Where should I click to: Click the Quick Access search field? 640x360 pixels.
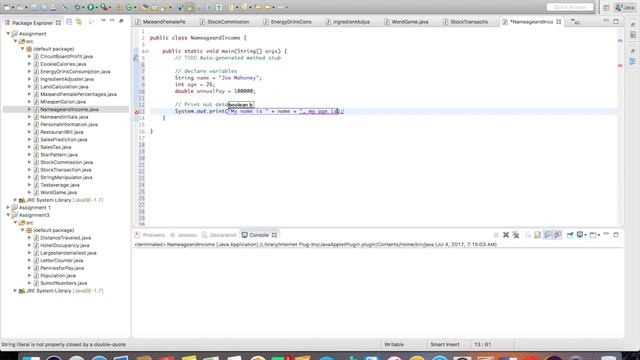[x=569, y=7]
